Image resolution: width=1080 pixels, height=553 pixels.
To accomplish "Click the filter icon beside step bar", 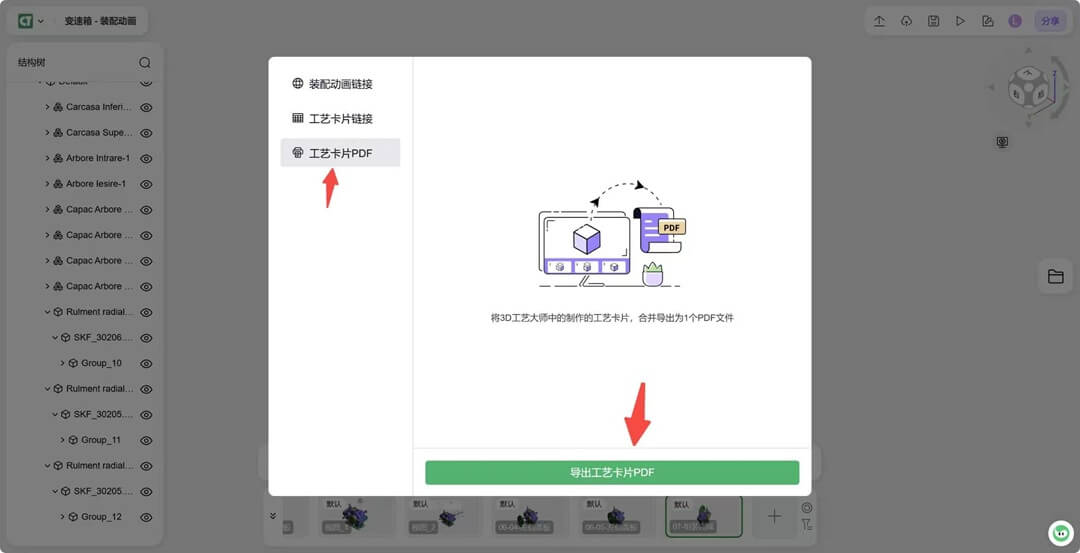I will pyautogui.click(x=807, y=525).
